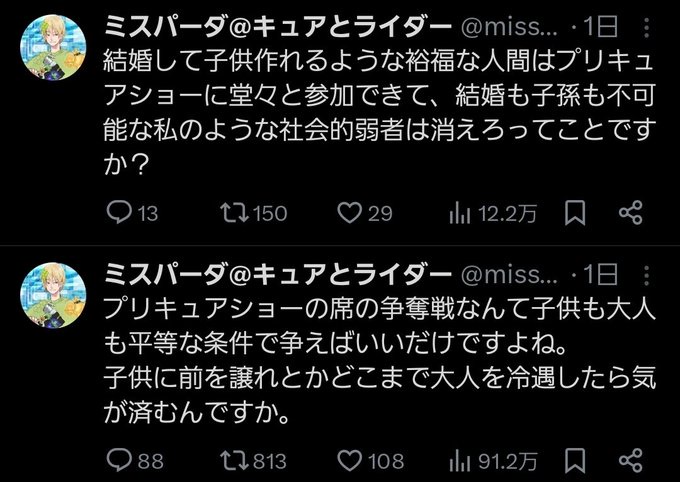Share the second tweet
This screenshot has height=482, width=680.
point(630,461)
